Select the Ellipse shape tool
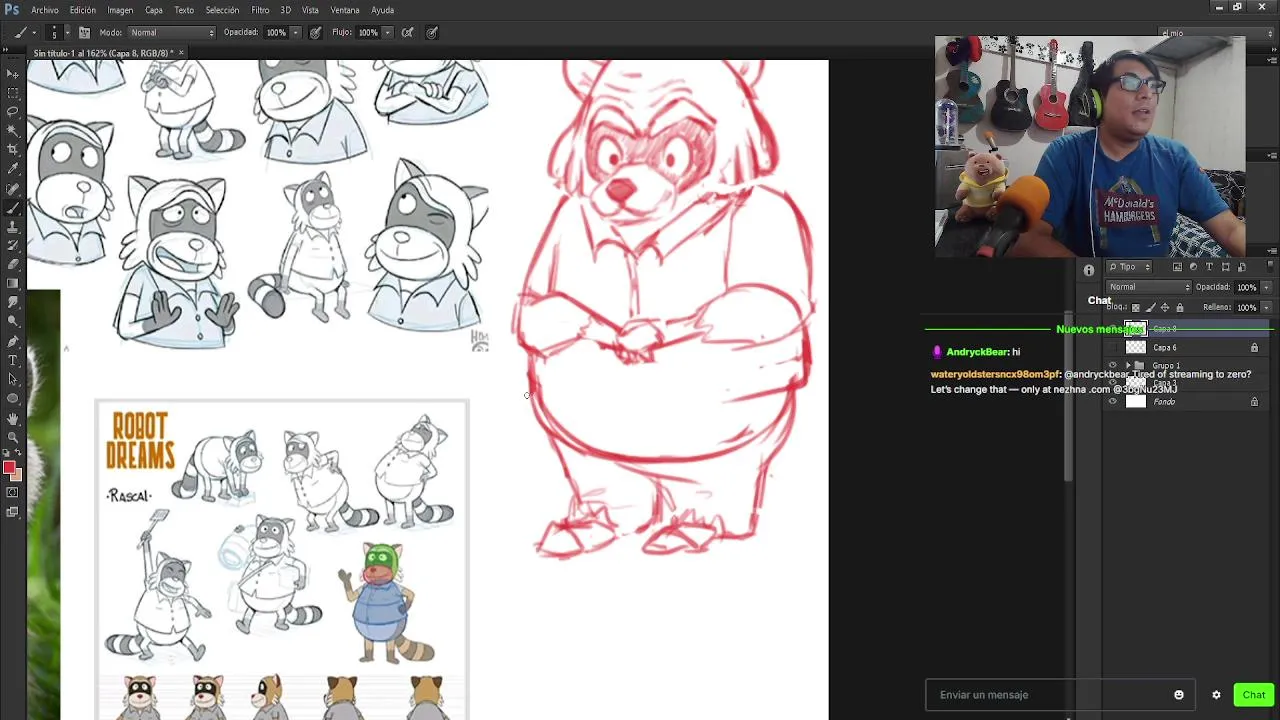The width and height of the screenshot is (1280, 720). pos(12,398)
